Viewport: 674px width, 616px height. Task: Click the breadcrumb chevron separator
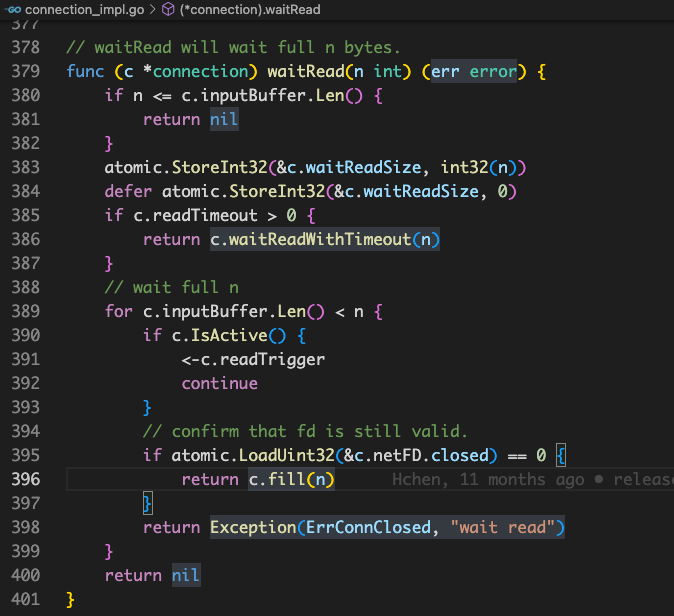(x=153, y=9)
